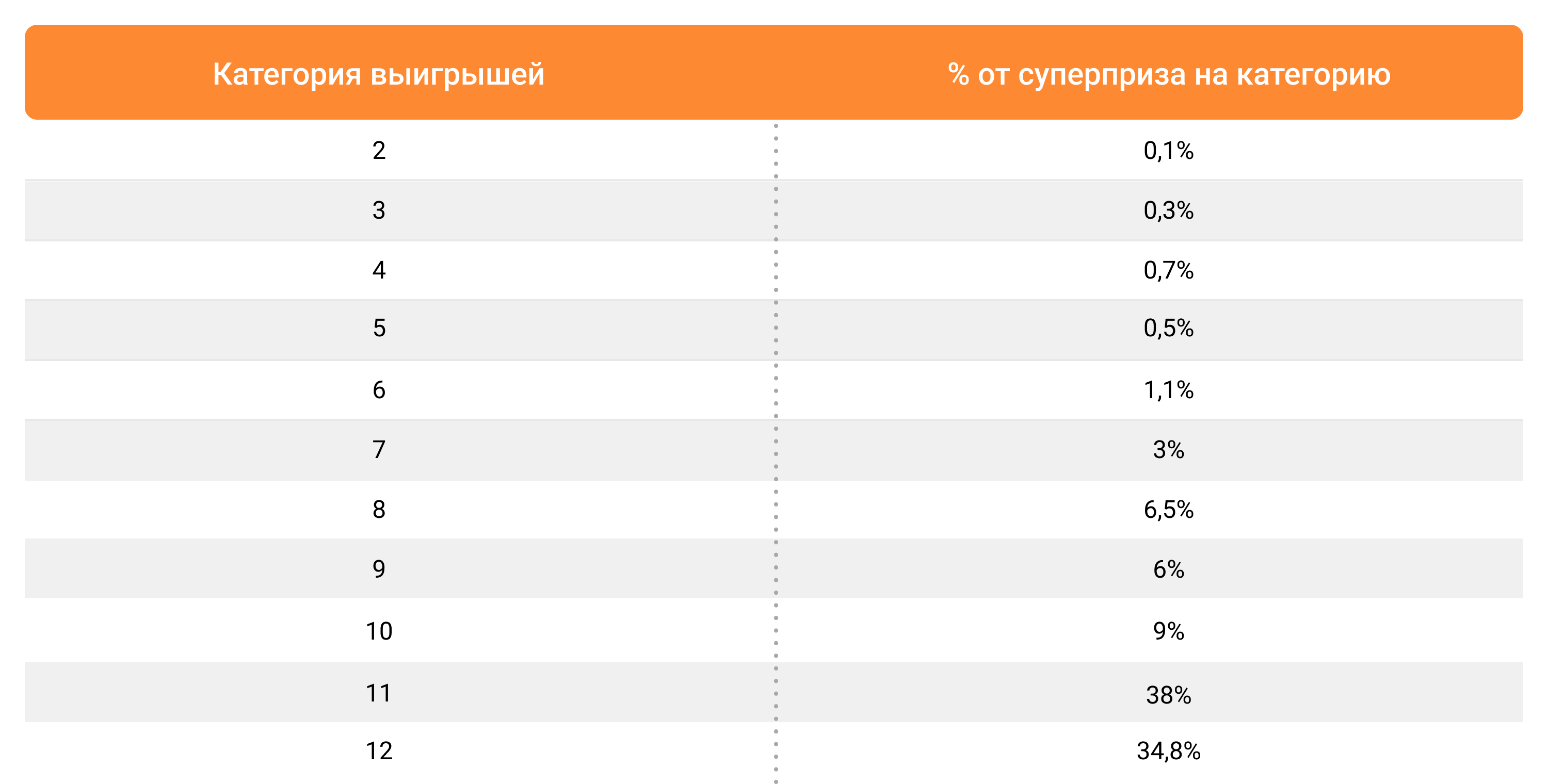
Task: Click the 0,3% percentage value
Action: point(1168,210)
